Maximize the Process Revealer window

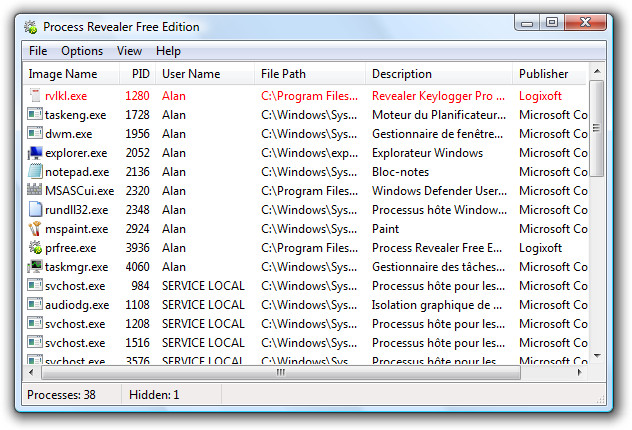(552, 23)
